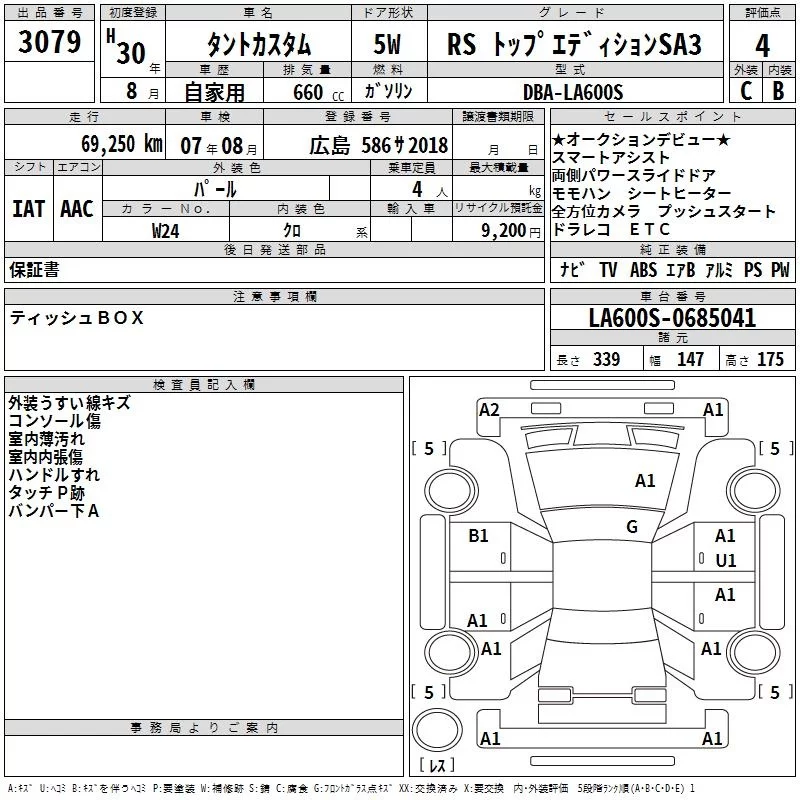Viewport: 800px width, 800px height.
Task: Select the モモハン シートヒーター line
Action: pyautogui.click(x=641, y=193)
